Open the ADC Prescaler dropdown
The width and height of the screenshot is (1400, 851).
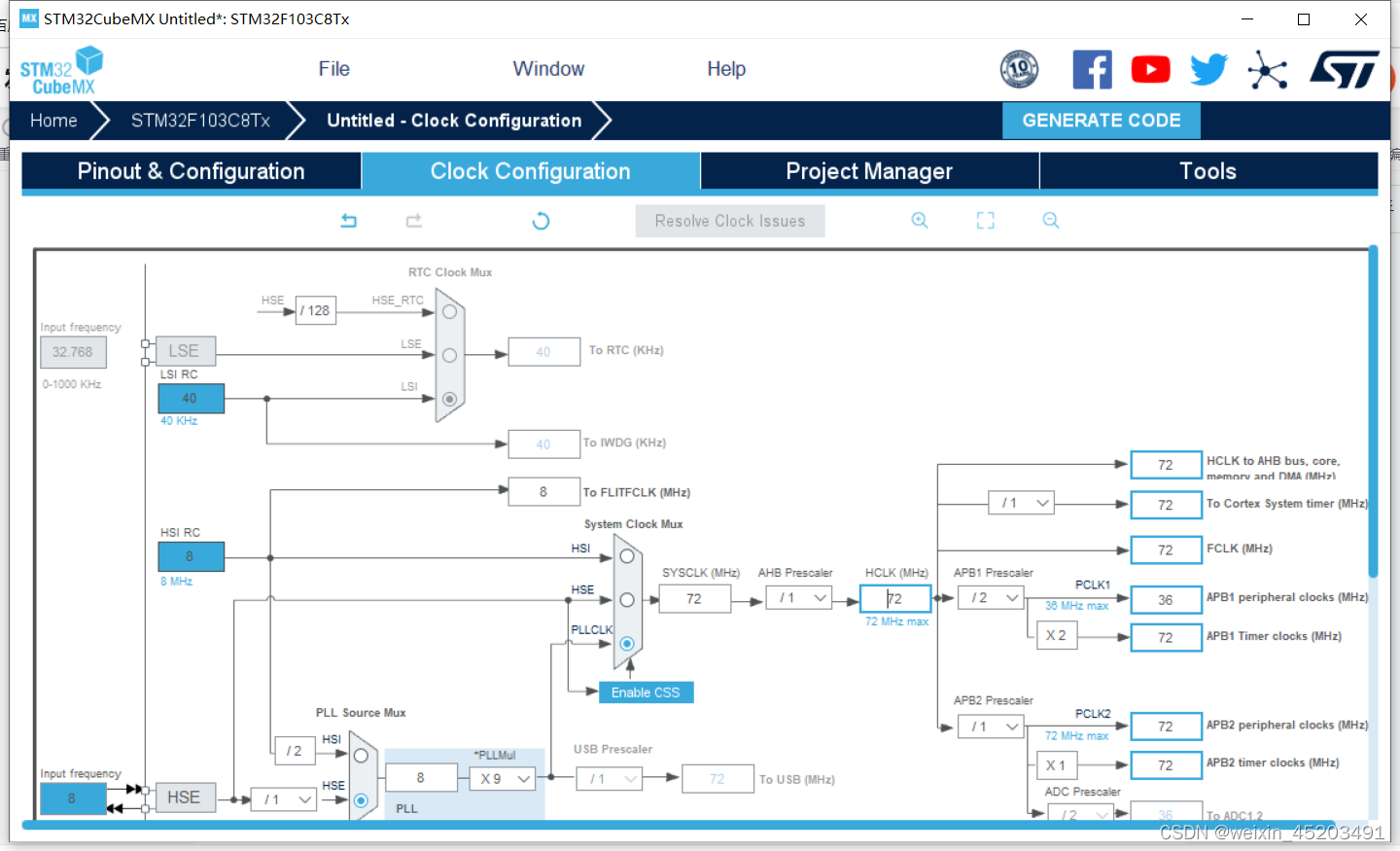(1080, 813)
